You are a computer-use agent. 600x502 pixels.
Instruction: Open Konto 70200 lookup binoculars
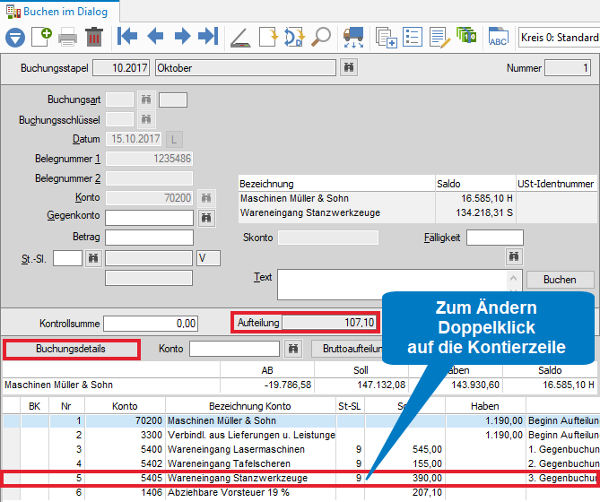pyautogui.click(x=207, y=198)
